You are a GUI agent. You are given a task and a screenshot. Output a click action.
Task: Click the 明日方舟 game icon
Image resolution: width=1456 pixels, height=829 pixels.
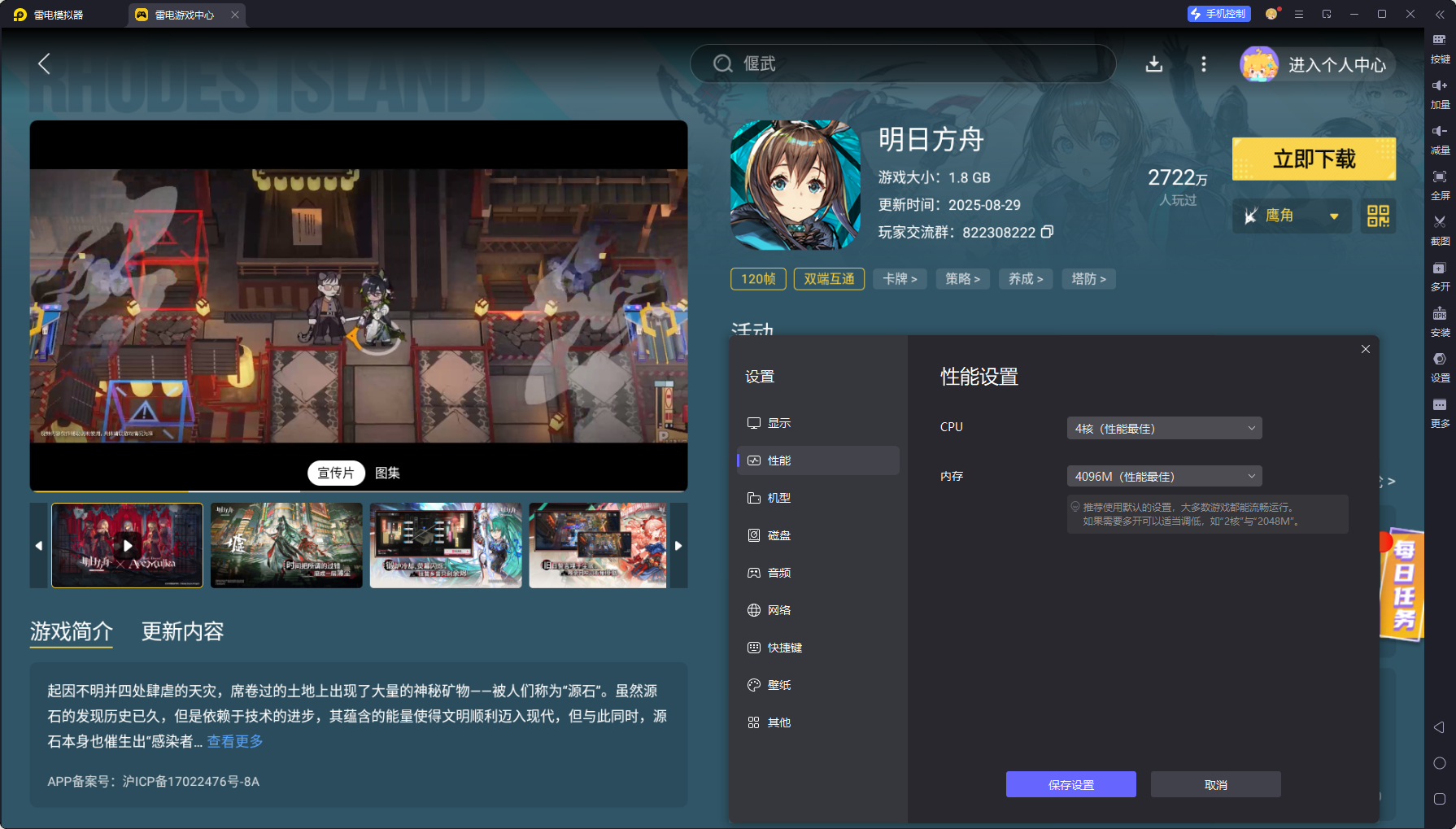coord(796,185)
